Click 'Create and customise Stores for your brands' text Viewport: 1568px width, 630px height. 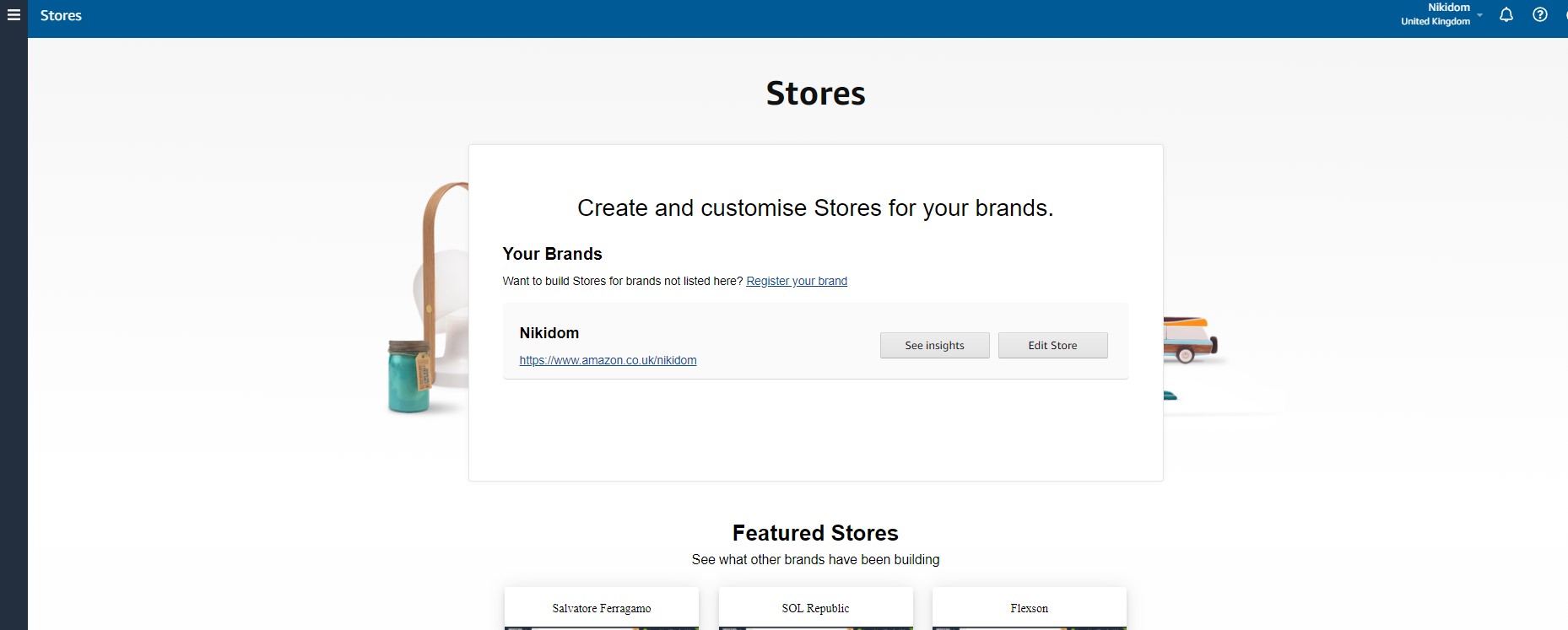[x=815, y=207]
